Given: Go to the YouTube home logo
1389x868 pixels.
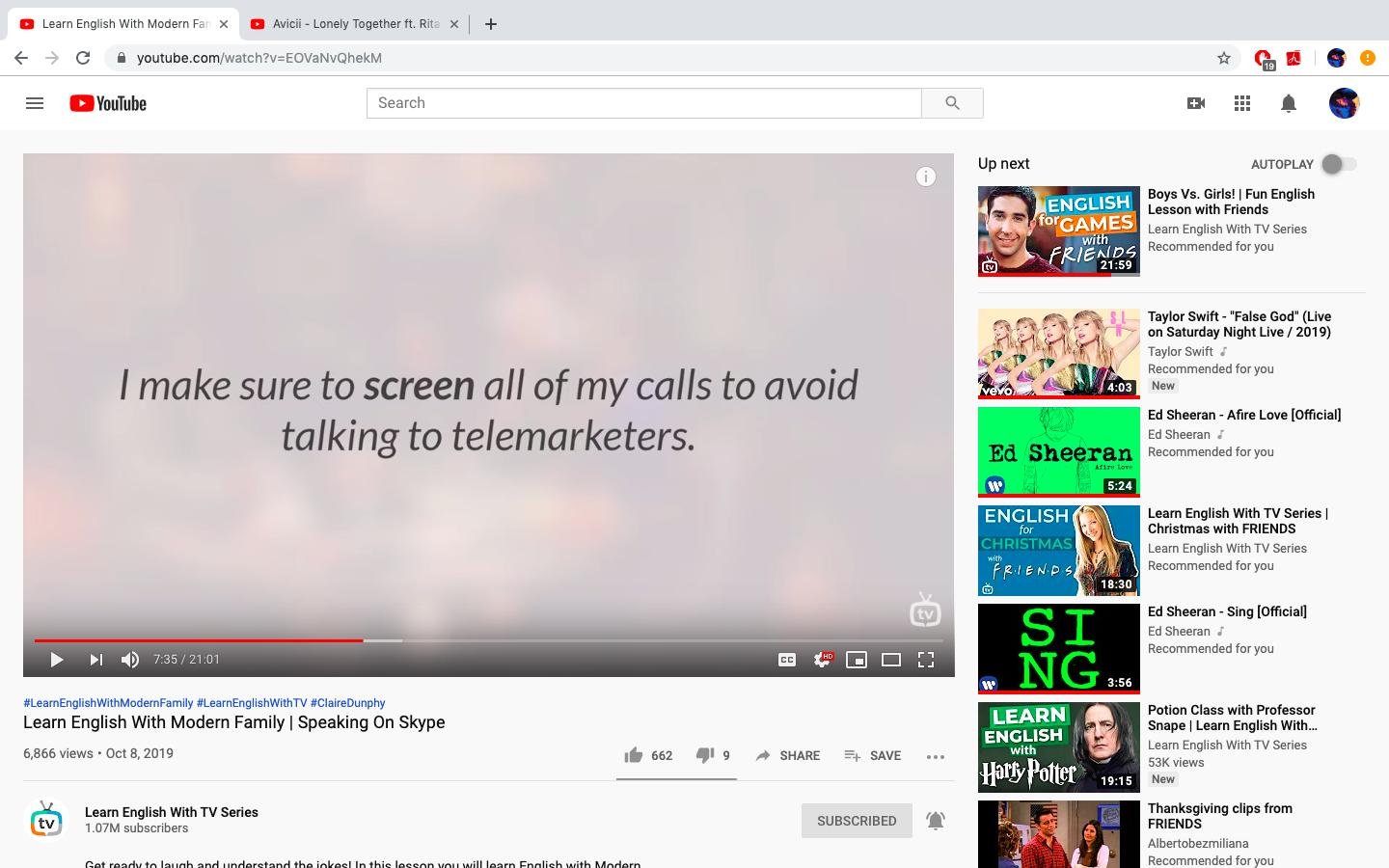Looking at the screenshot, I should tap(108, 103).
